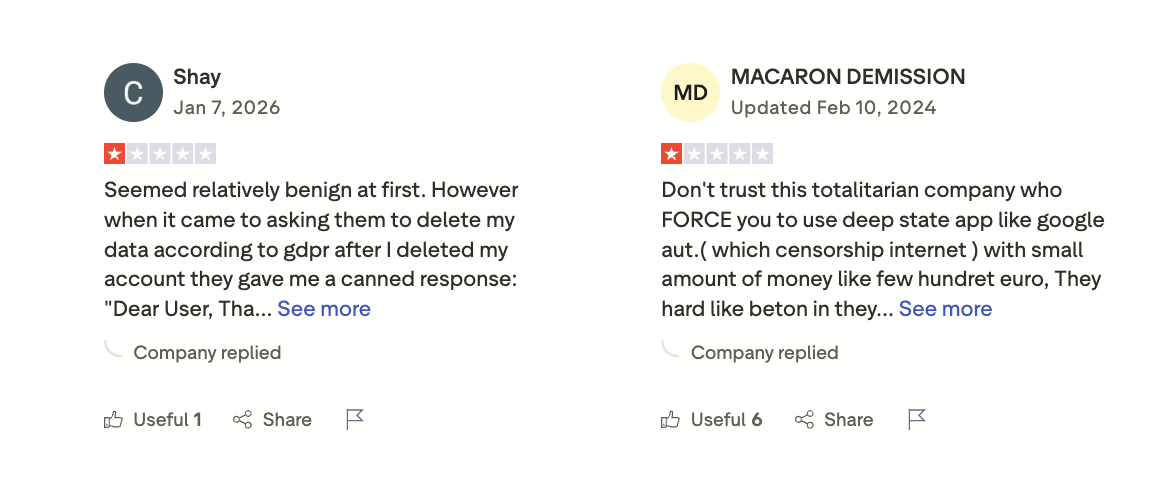Click the Jan 7, 2026 review date
The width and height of the screenshot is (1162, 486).
(x=227, y=107)
